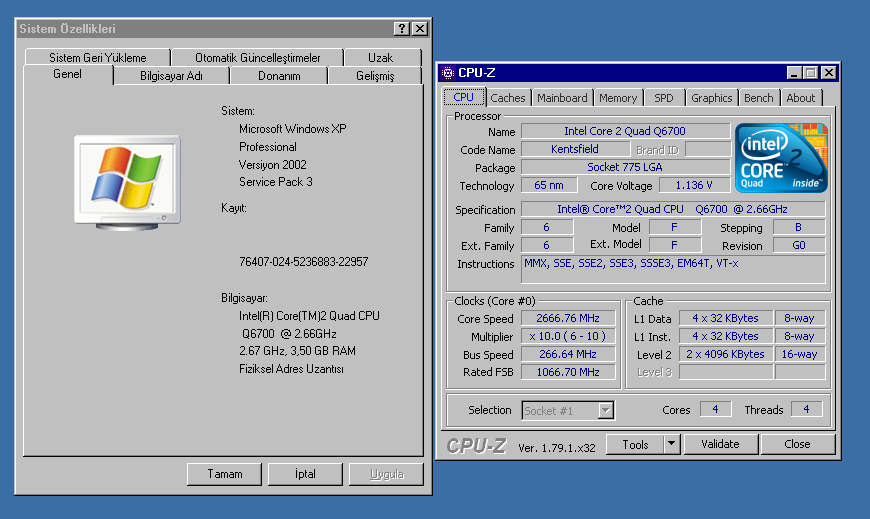The height and width of the screenshot is (519, 870).
Task: Select the CPU tab in CPU-Z
Action: [x=464, y=97]
